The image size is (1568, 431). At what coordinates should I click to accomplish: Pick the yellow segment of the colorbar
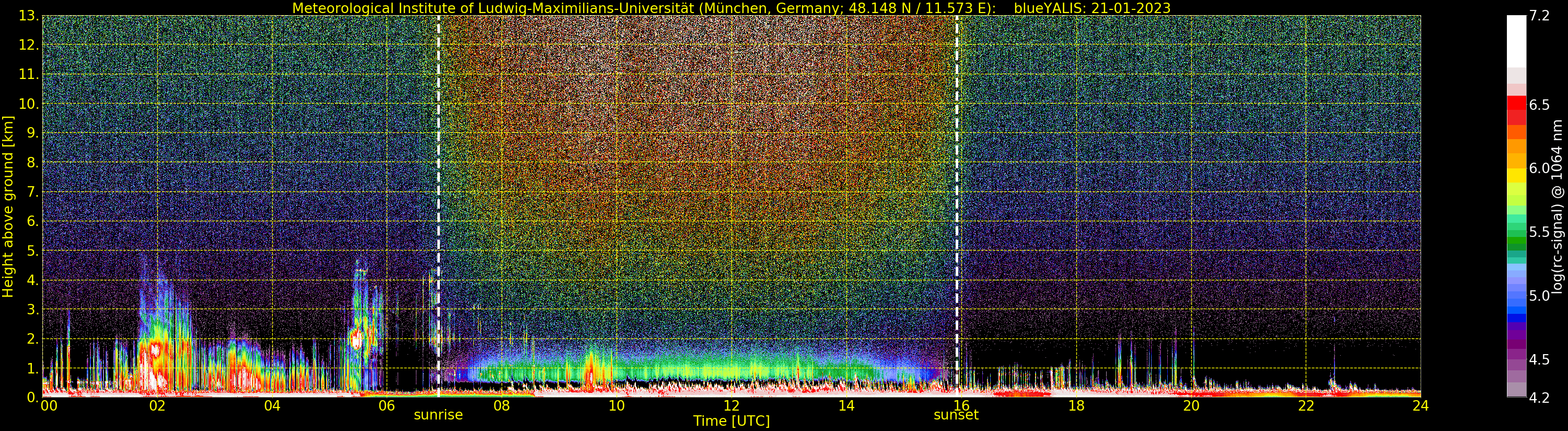[1517, 175]
